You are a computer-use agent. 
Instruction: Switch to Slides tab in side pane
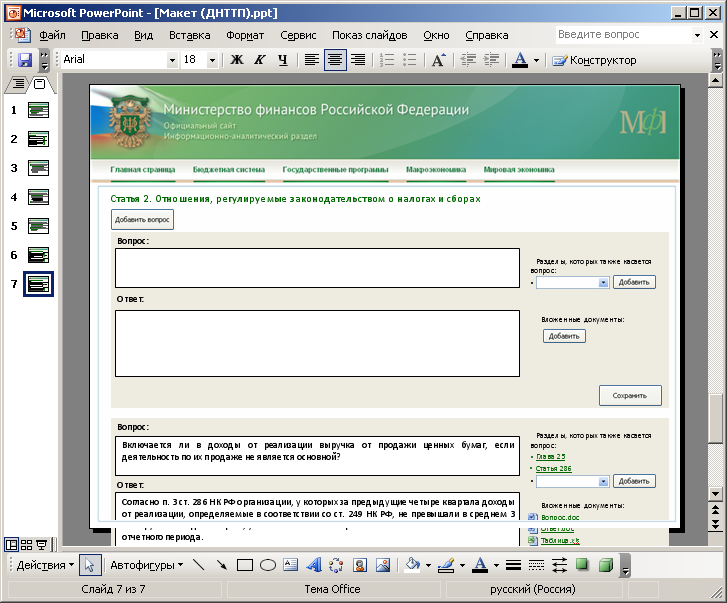coord(40,84)
